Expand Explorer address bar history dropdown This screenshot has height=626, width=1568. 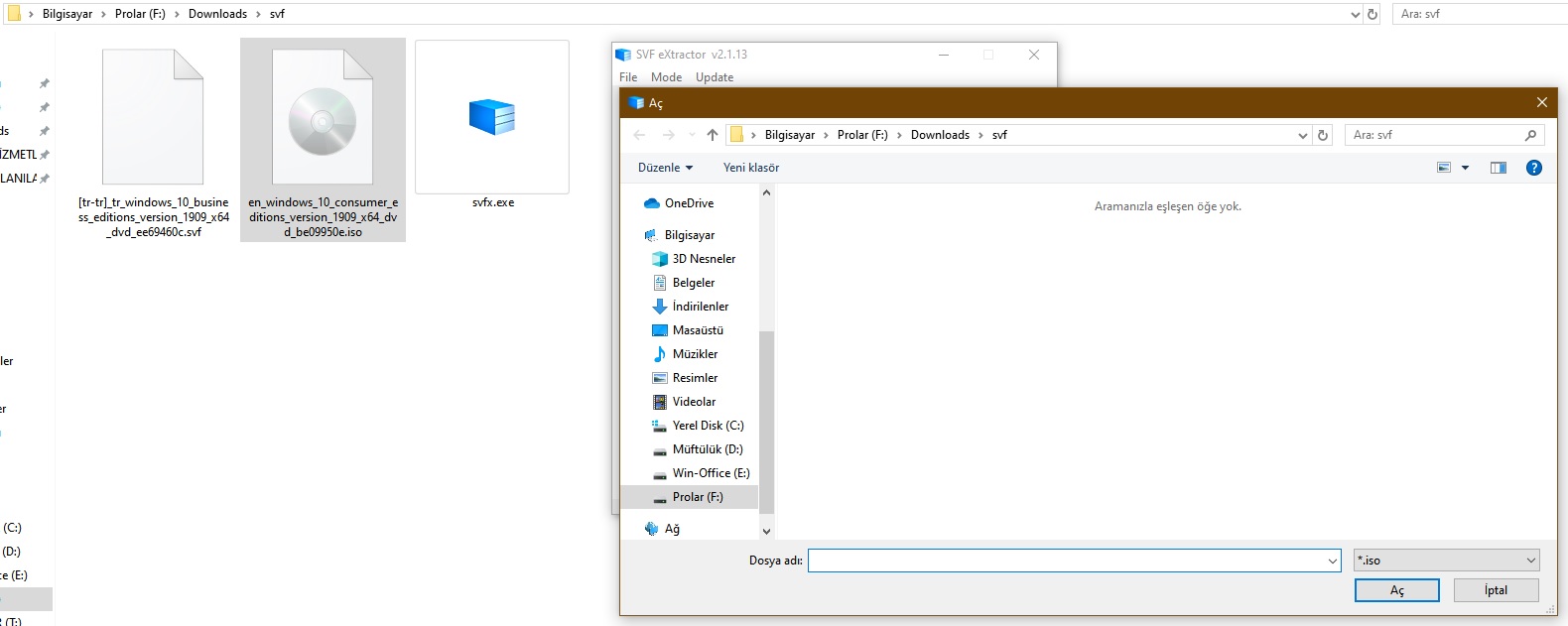pyautogui.click(x=1356, y=14)
